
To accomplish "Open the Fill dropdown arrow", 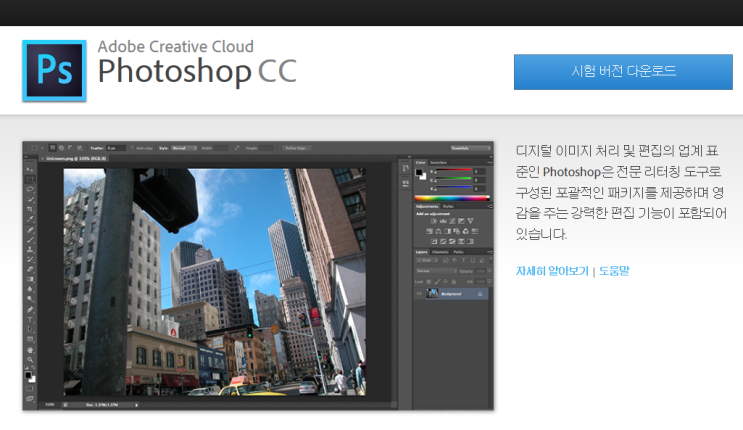I will 489,282.
